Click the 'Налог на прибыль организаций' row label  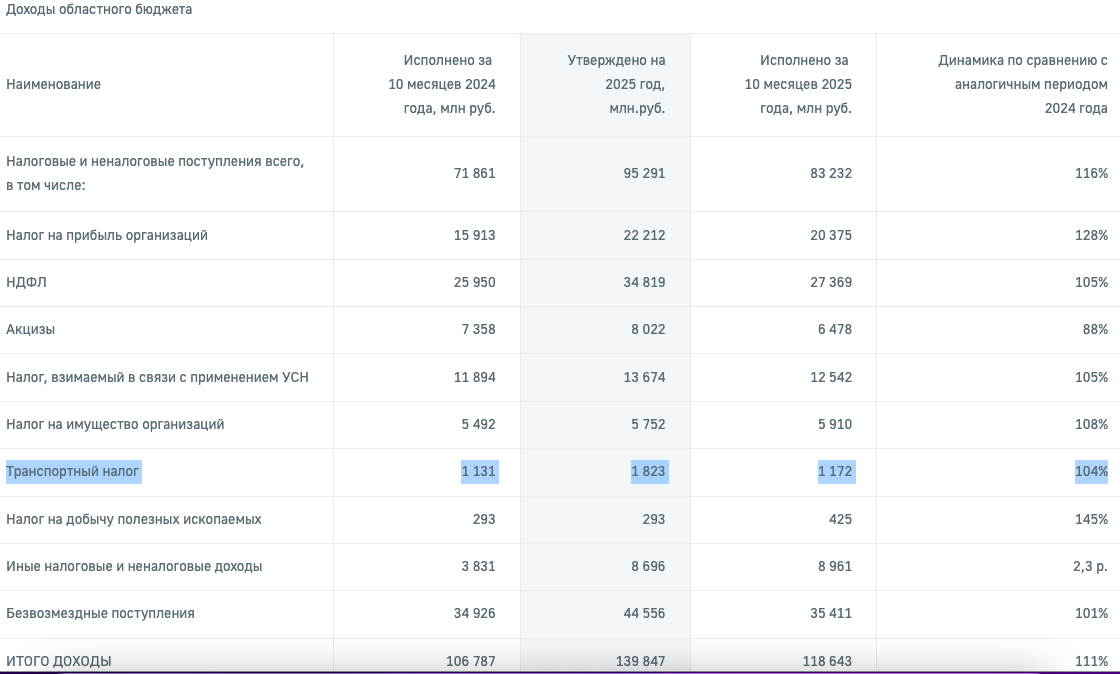(107, 236)
